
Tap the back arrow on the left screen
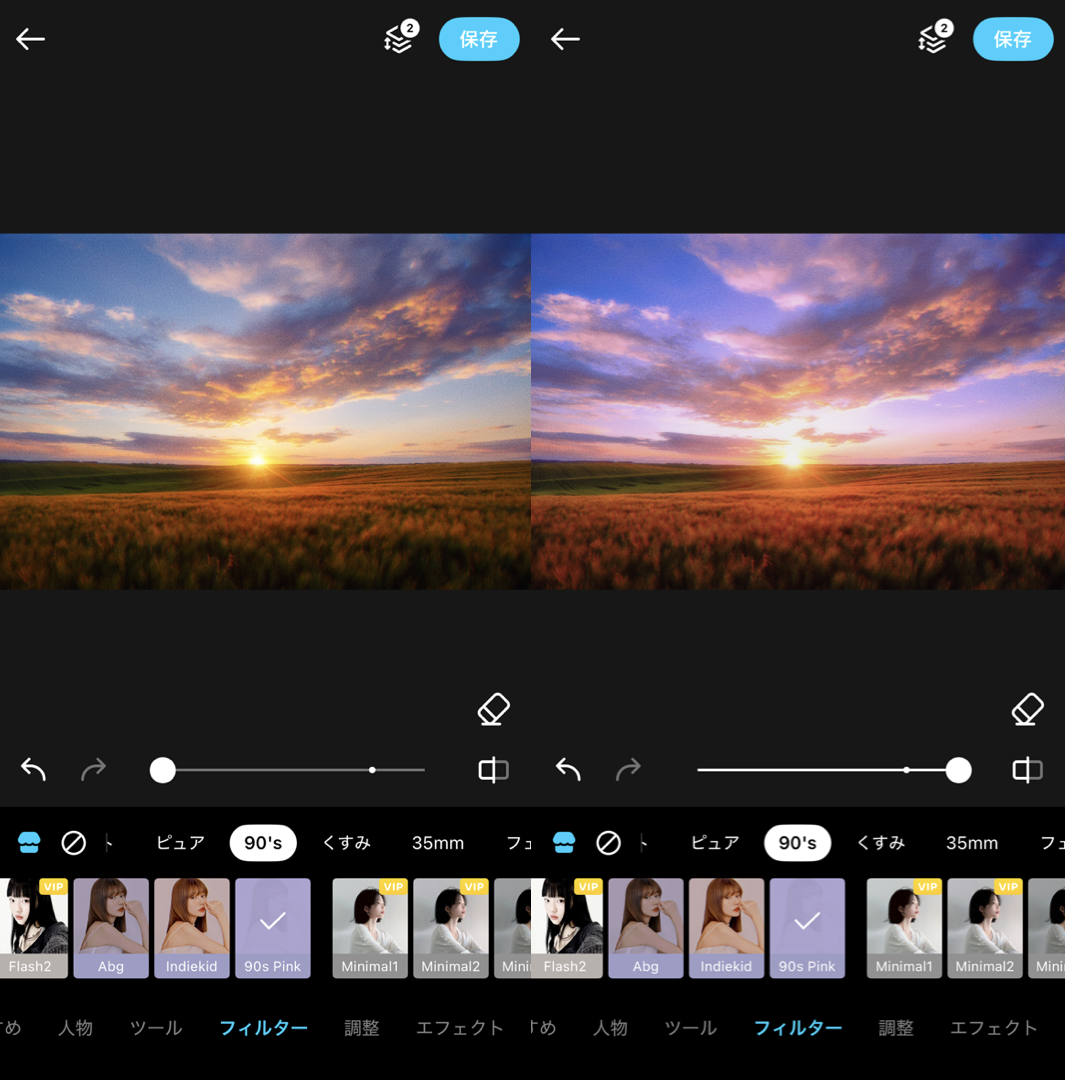click(x=31, y=39)
